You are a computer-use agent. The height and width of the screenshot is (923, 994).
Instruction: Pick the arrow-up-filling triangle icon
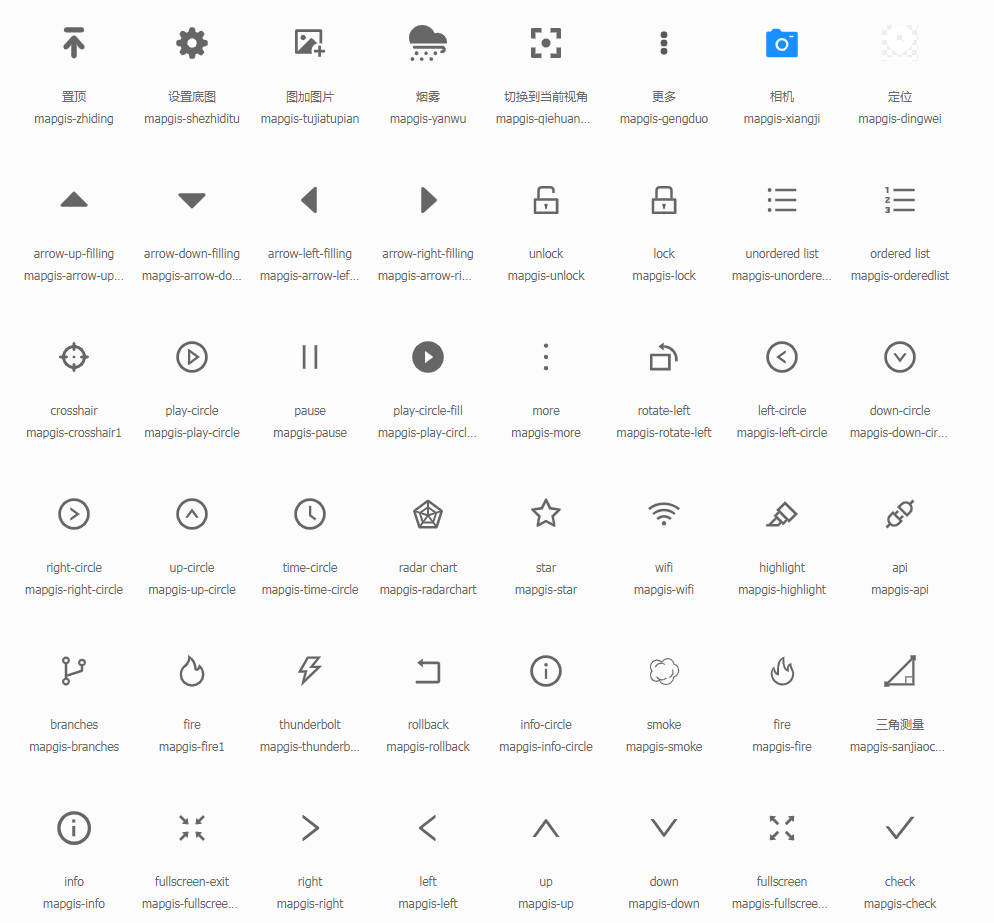click(74, 200)
